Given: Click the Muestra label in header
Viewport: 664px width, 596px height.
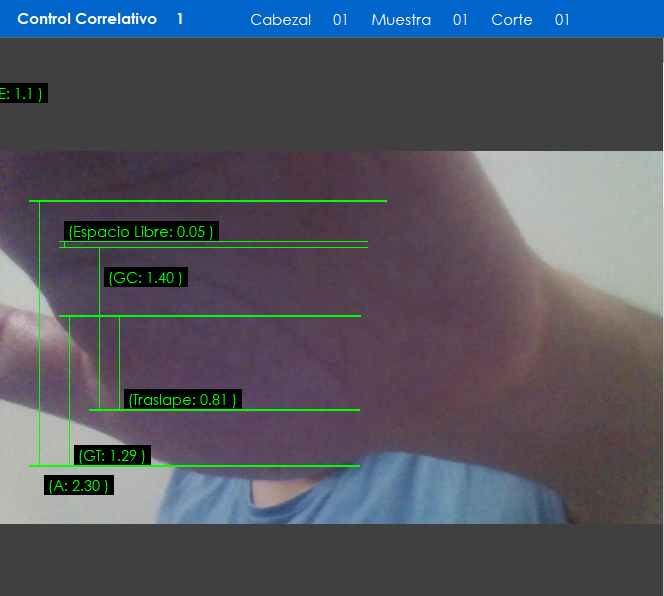Looking at the screenshot, I should [401, 20].
